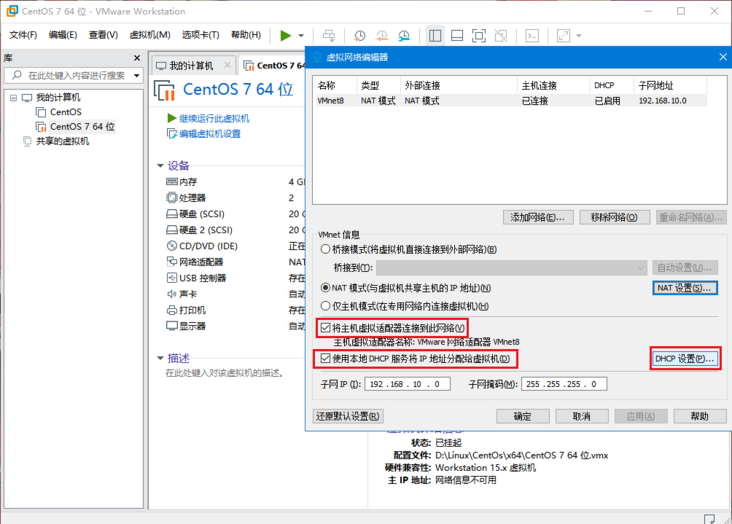Click 编辑虚拟机设置 link

click(210, 134)
